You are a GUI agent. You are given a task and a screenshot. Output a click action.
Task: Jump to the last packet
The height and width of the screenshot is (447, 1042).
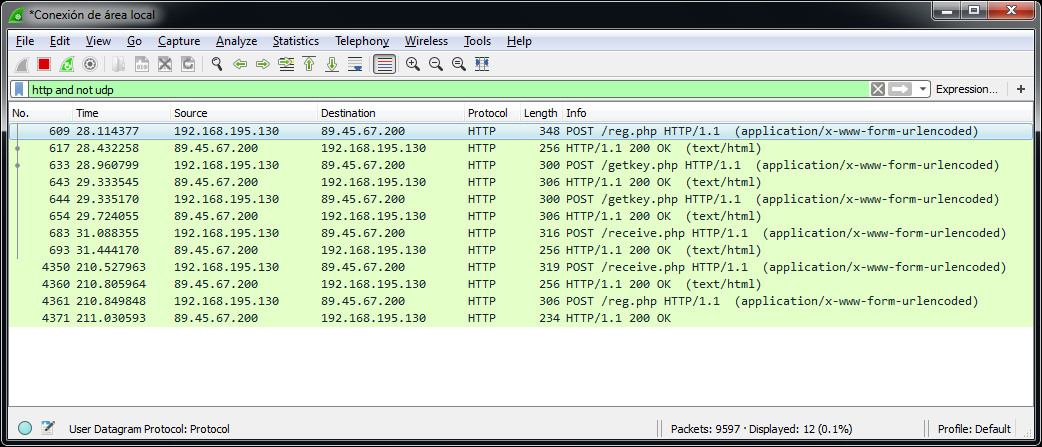pyautogui.click(x=332, y=64)
